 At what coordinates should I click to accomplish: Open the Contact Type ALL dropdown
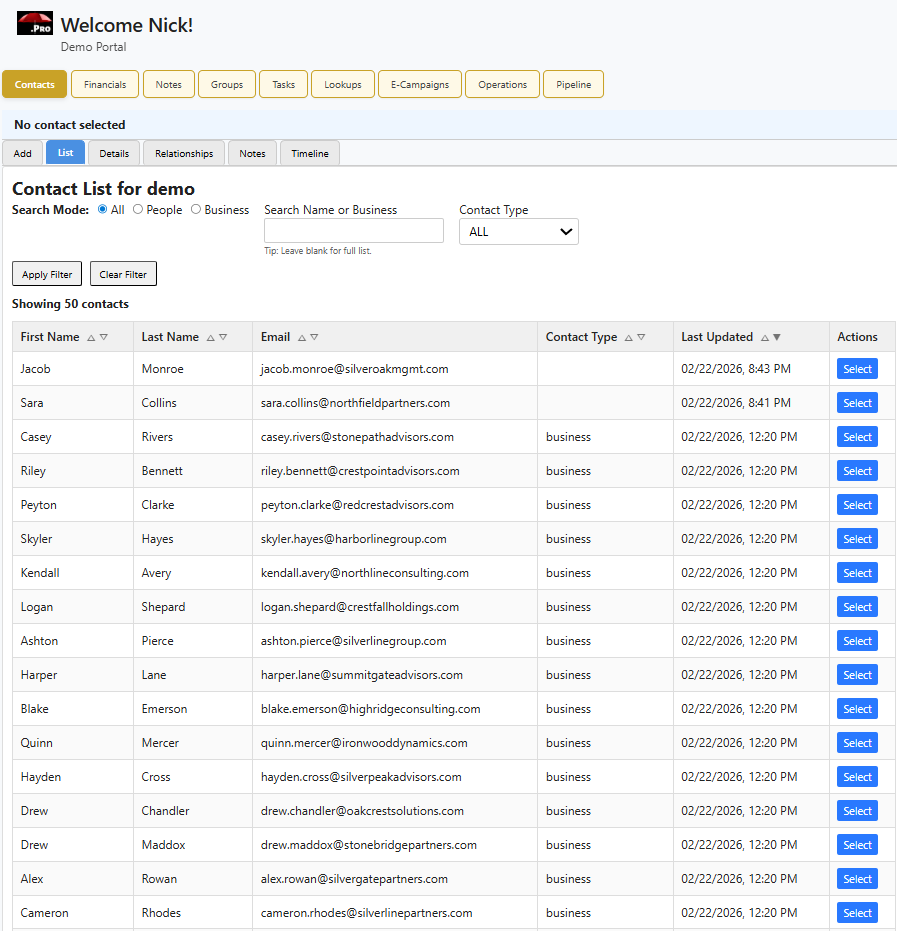click(519, 232)
